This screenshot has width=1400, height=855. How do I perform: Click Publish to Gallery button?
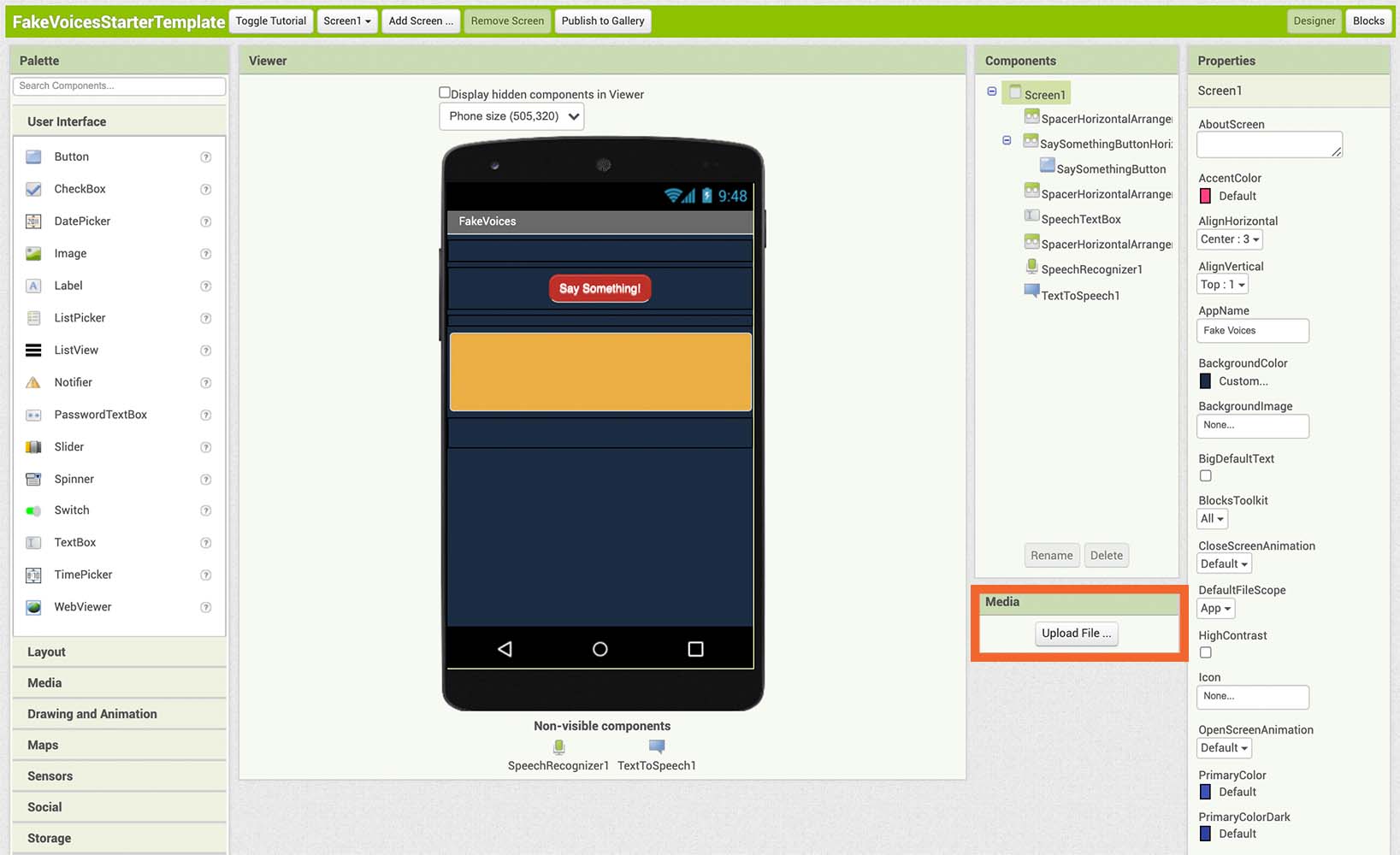point(603,21)
